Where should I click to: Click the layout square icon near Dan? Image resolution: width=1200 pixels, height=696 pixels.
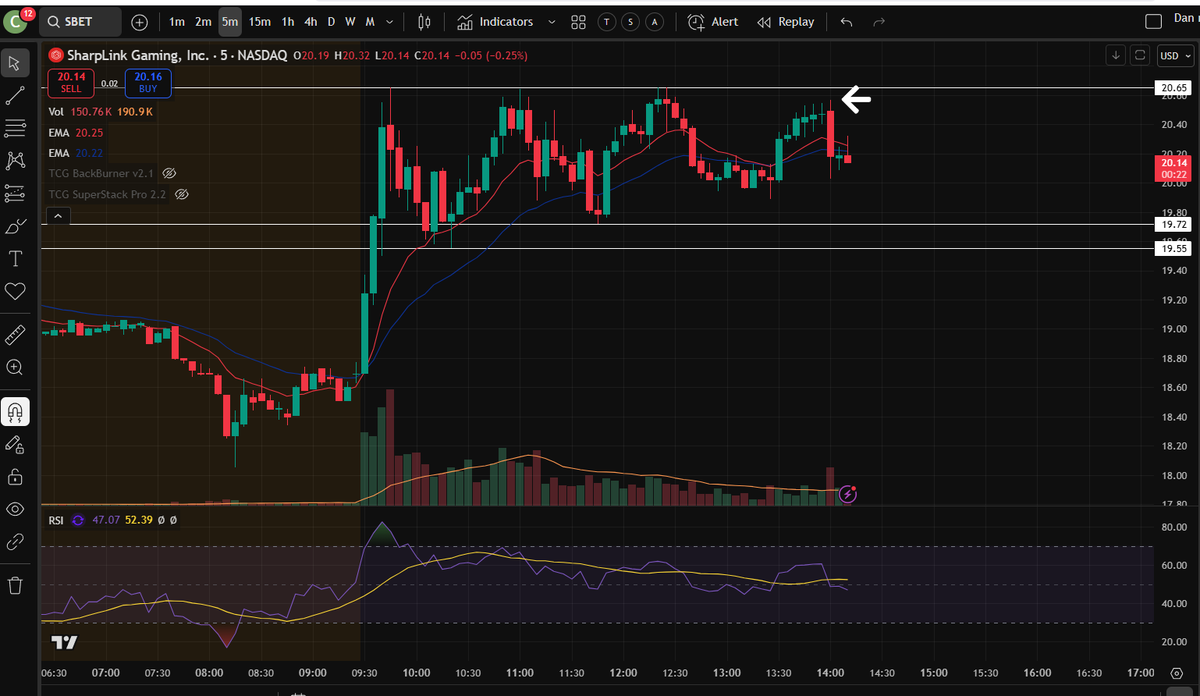(1153, 21)
